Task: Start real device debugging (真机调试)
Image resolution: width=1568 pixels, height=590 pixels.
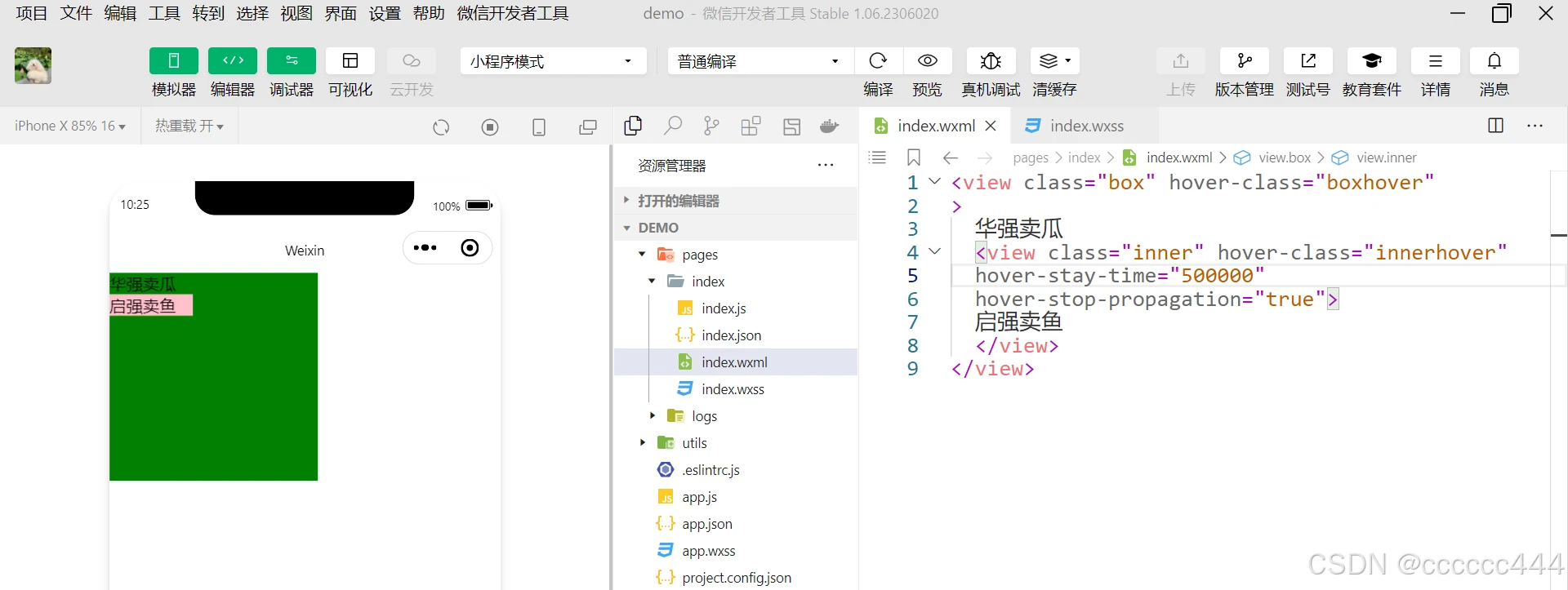Action: 991,61
